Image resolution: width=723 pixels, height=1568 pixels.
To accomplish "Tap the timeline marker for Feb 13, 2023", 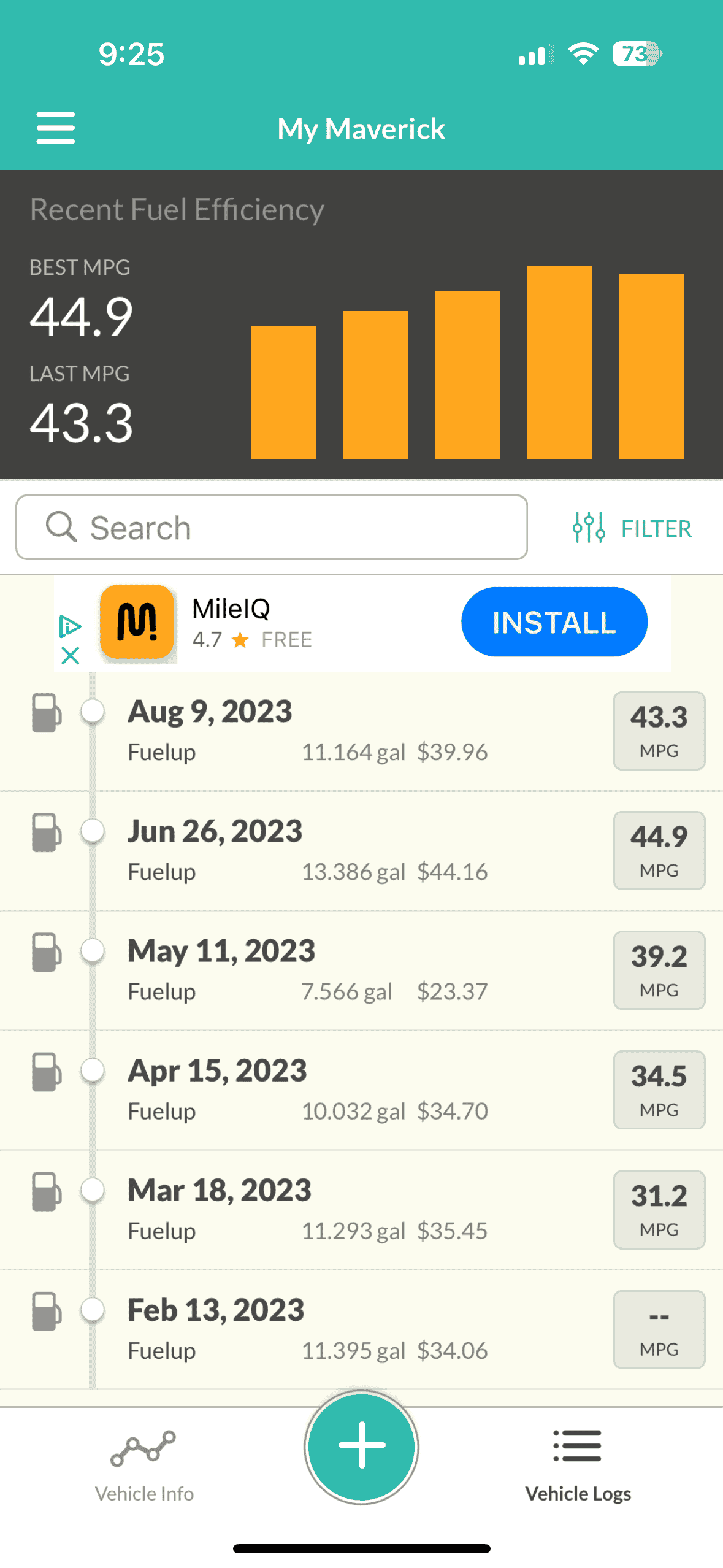I will tap(93, 1309).
